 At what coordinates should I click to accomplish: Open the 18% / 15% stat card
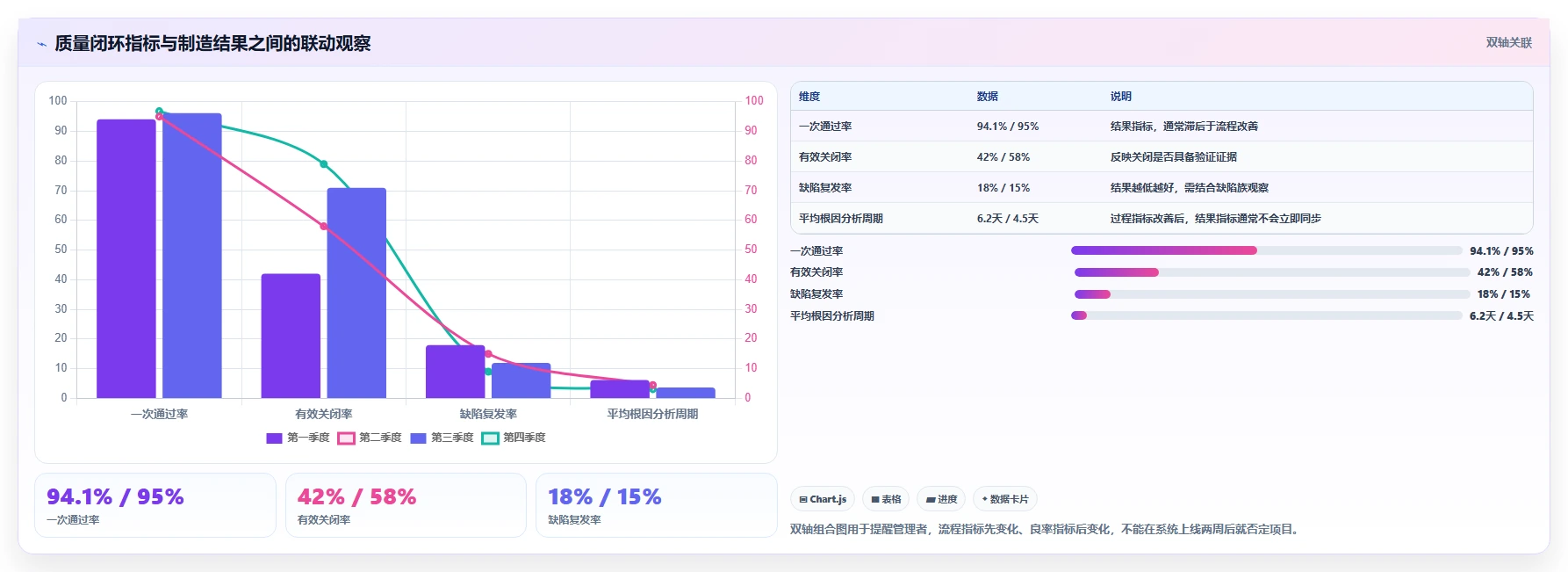click(x=657, y=505)
